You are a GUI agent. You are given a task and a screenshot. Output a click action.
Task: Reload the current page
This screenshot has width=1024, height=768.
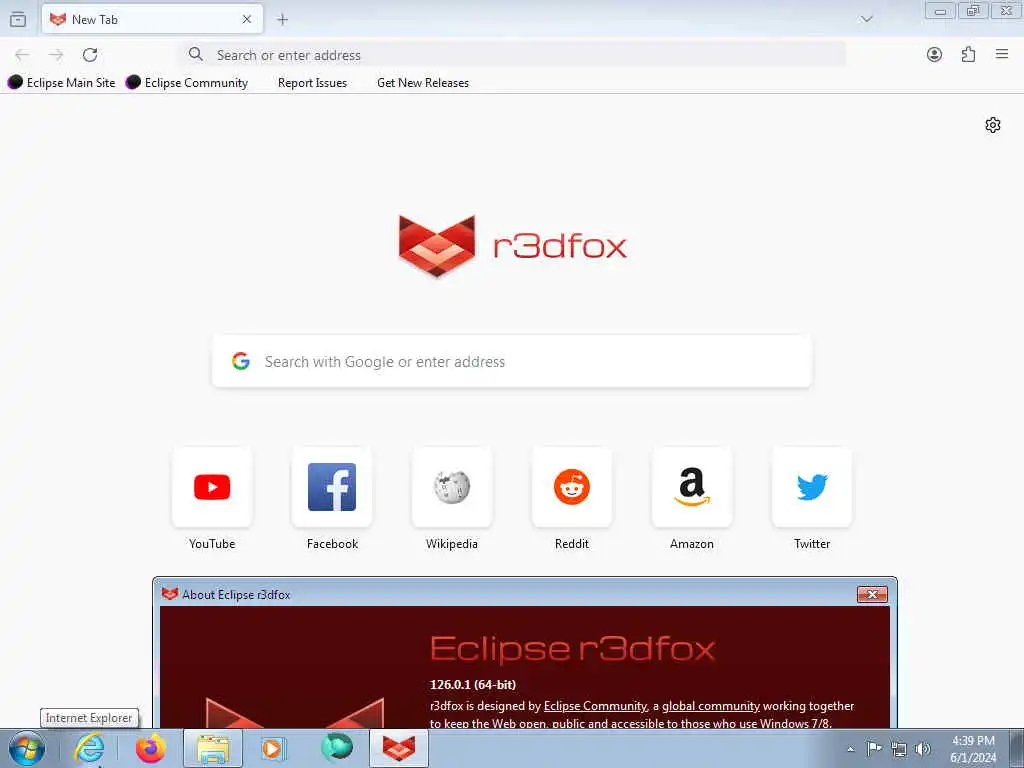click(x=90, y=55)
